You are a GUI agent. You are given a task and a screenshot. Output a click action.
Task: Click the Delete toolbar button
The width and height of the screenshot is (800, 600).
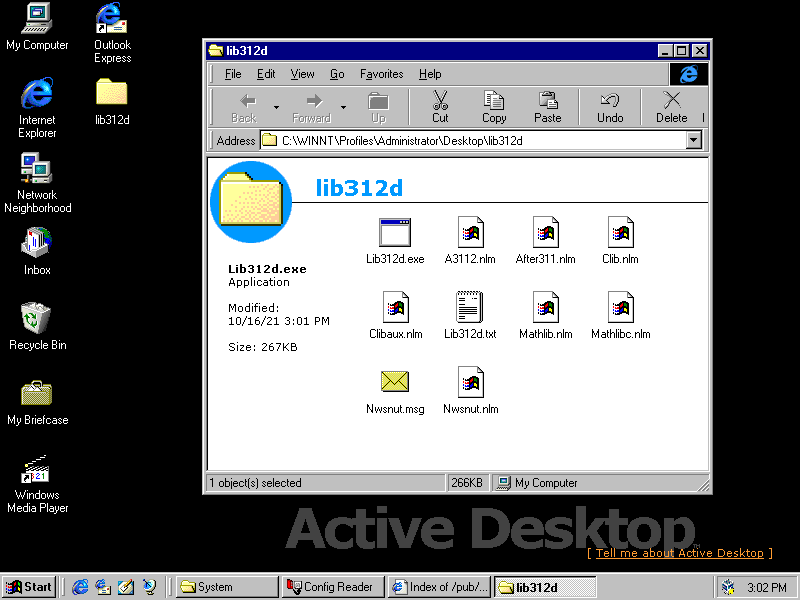pos(671,107)
